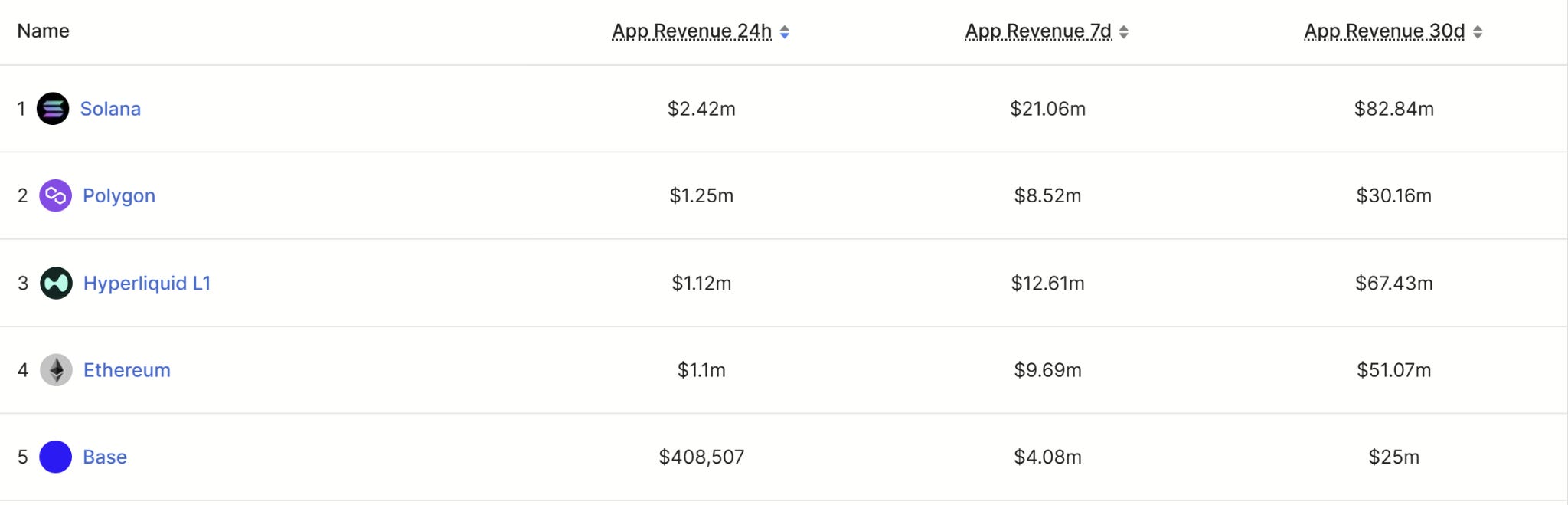Viewport: 1568px width, 505px height.
Task: Open the Base chain link
Action: point(105,457)
